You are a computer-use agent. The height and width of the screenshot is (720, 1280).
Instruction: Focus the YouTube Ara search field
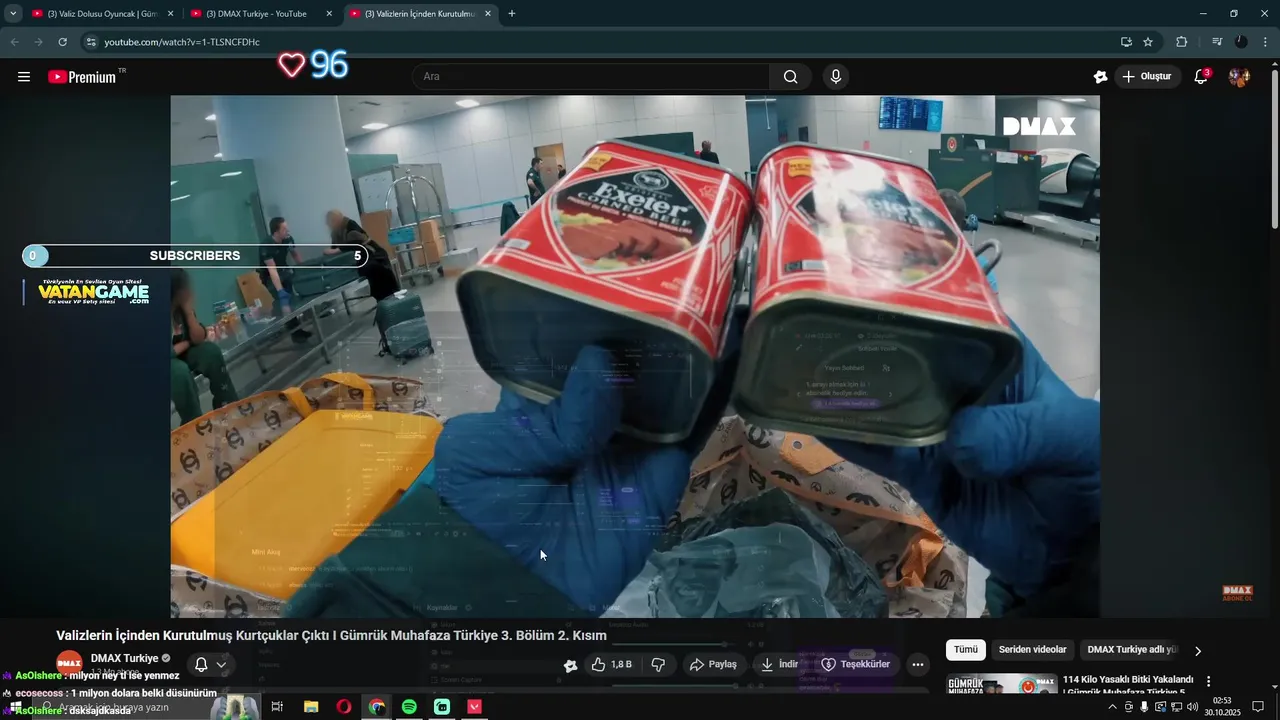(x=591, y=77)
